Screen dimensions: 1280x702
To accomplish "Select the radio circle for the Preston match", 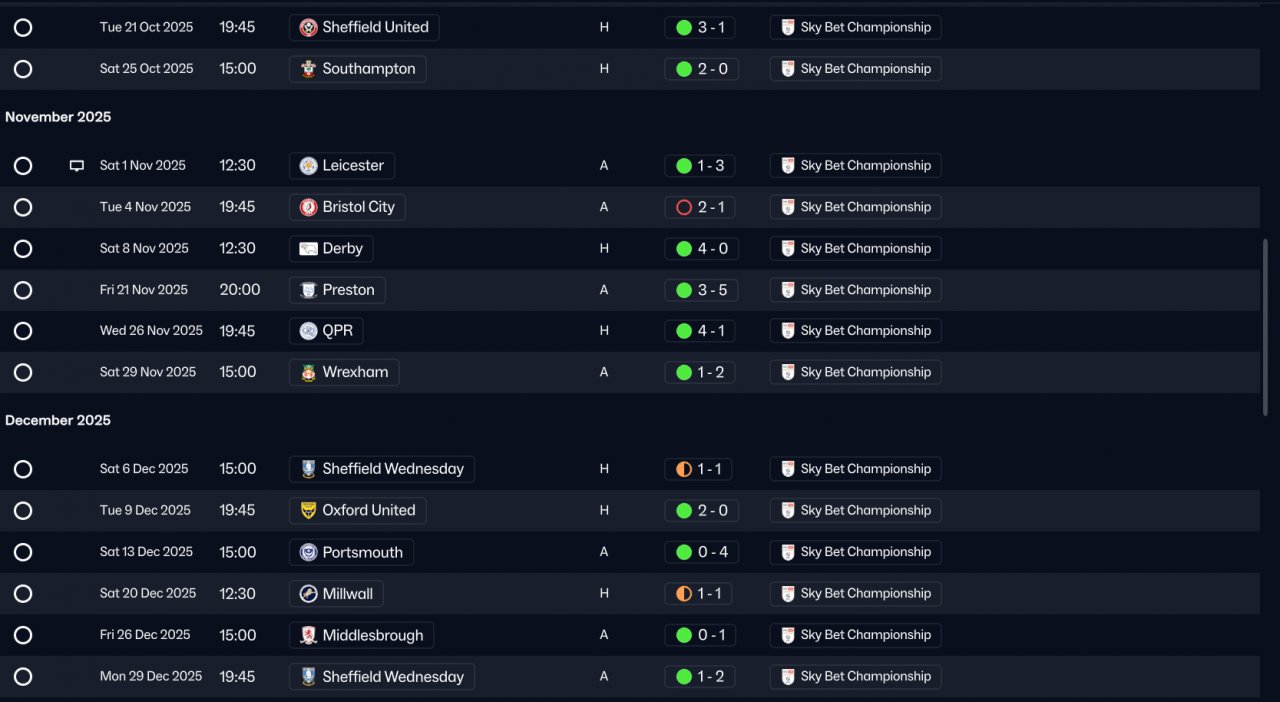I will (23, 290).
